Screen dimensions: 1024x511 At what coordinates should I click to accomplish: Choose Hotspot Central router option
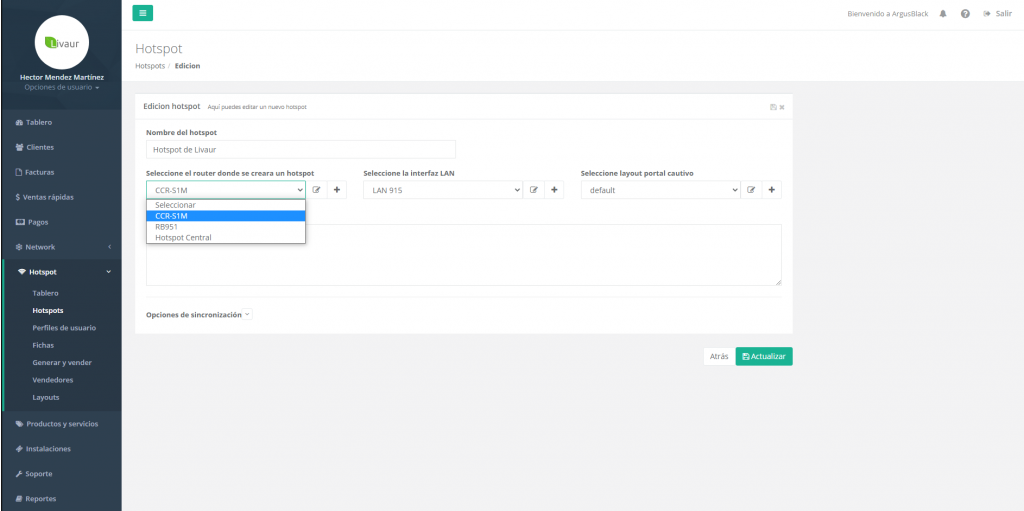[x=183, y=238]
